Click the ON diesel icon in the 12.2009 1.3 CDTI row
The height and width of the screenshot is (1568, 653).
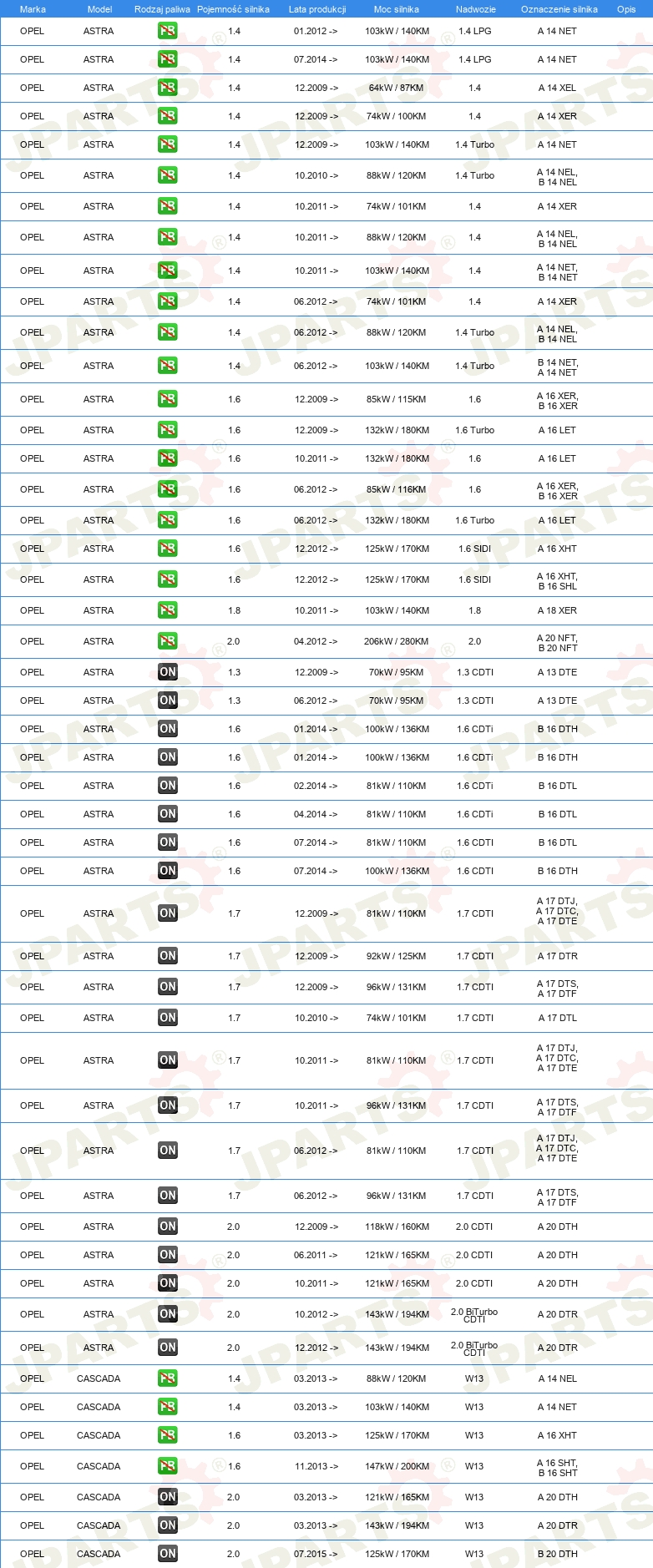[168, 672]
